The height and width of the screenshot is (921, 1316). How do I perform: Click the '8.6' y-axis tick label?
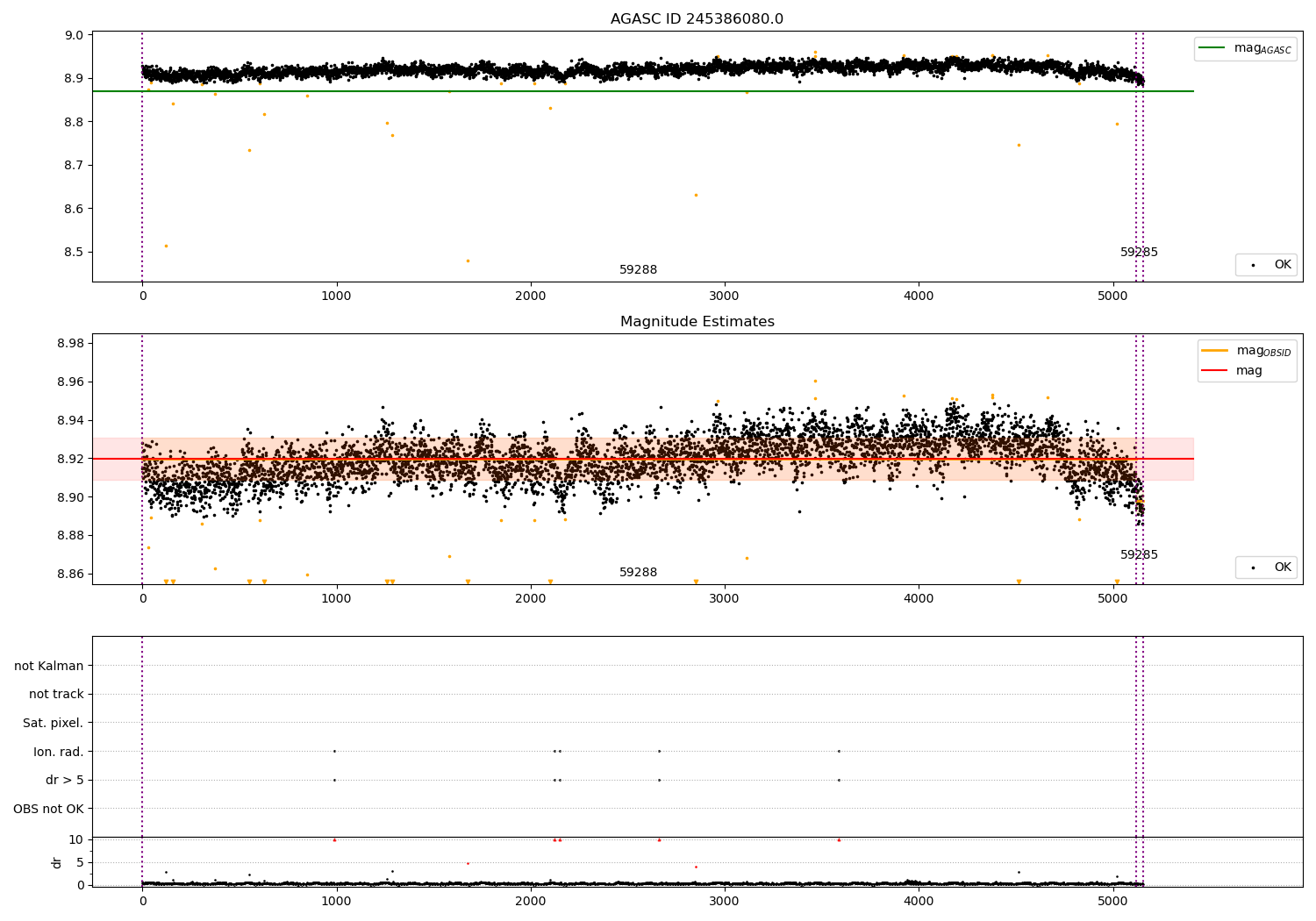[x=74, y=210]
